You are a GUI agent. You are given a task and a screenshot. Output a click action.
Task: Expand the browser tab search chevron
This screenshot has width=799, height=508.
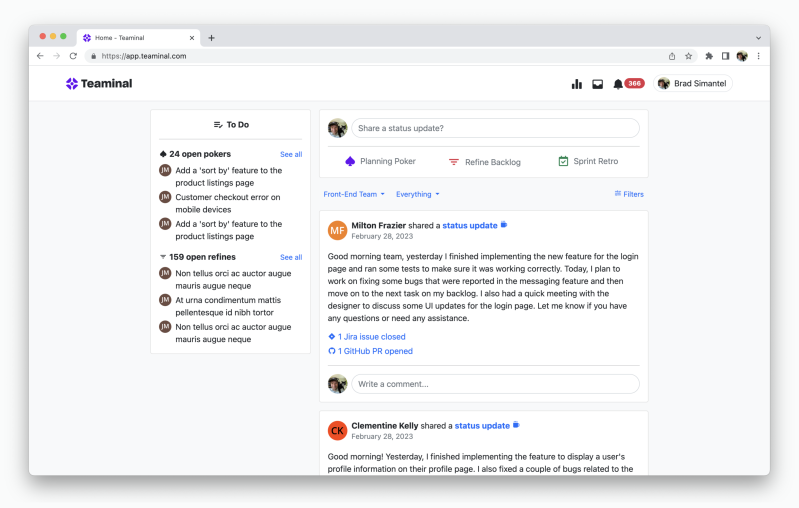[x=758, y=38]
